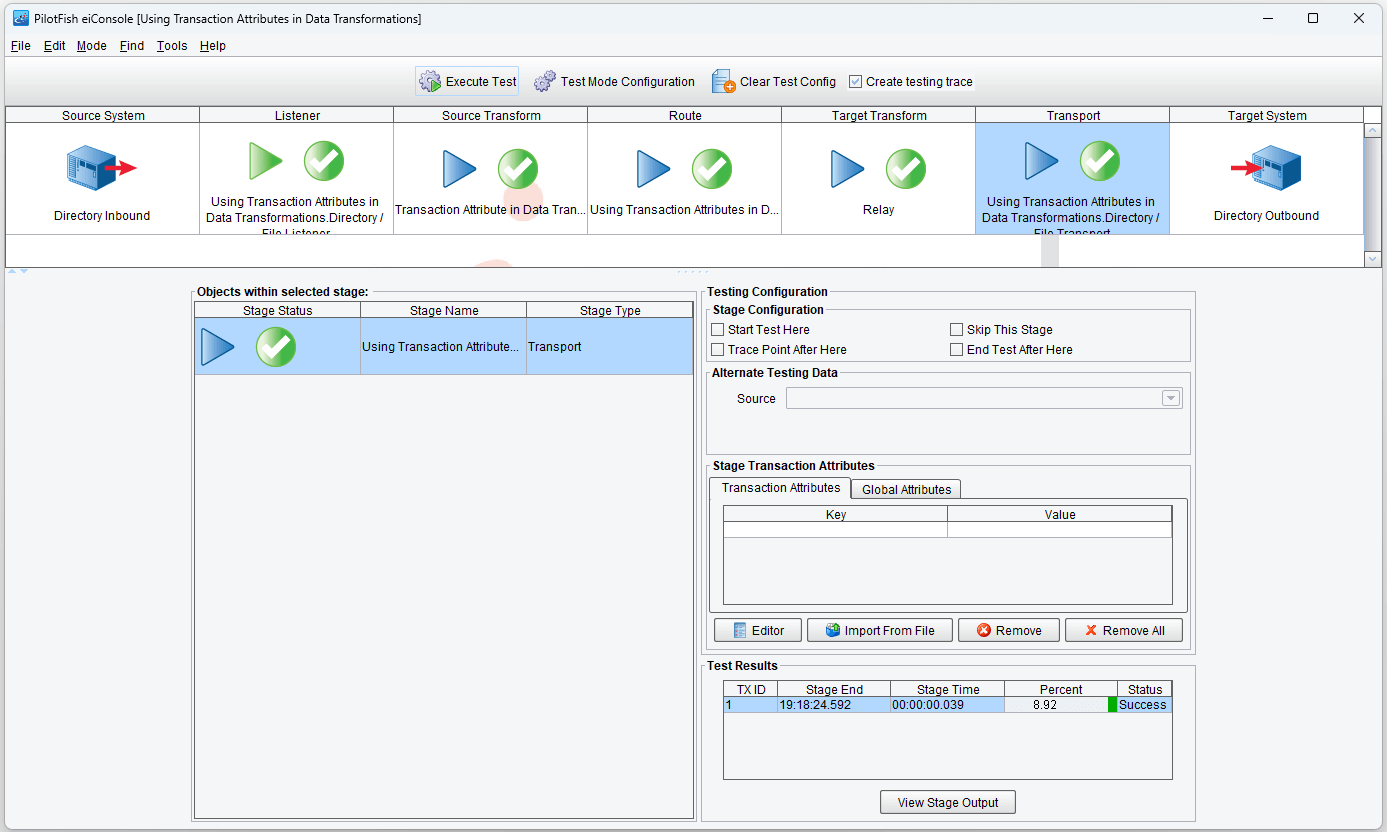The height and width of the screenshot is (832, 1387).
Task: Click stage pipeline scrollbar down arrow
Action: pyautogui.click(x=1372, y=259)
